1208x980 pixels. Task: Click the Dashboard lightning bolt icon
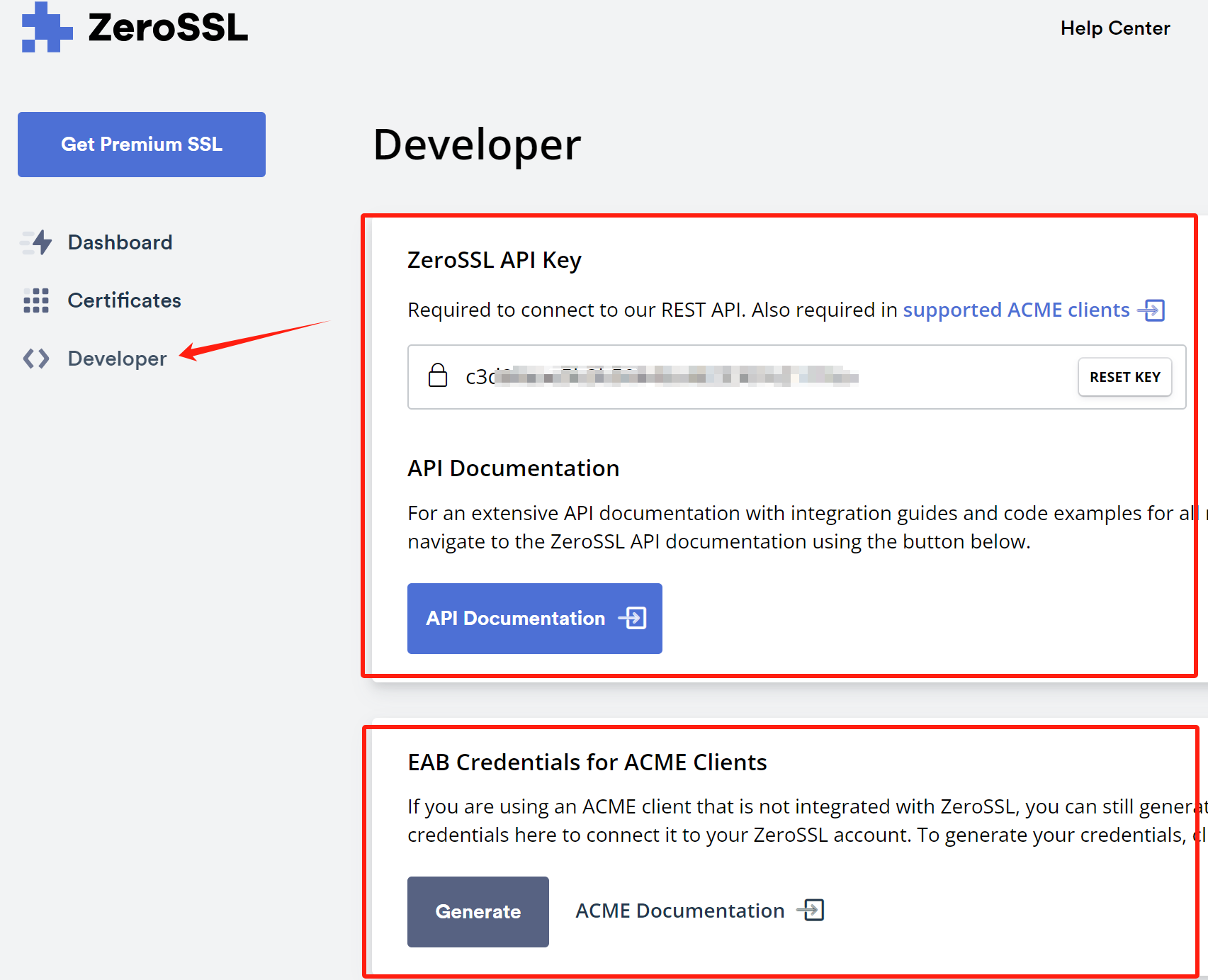pyautogui.click(x=37, y=242)
